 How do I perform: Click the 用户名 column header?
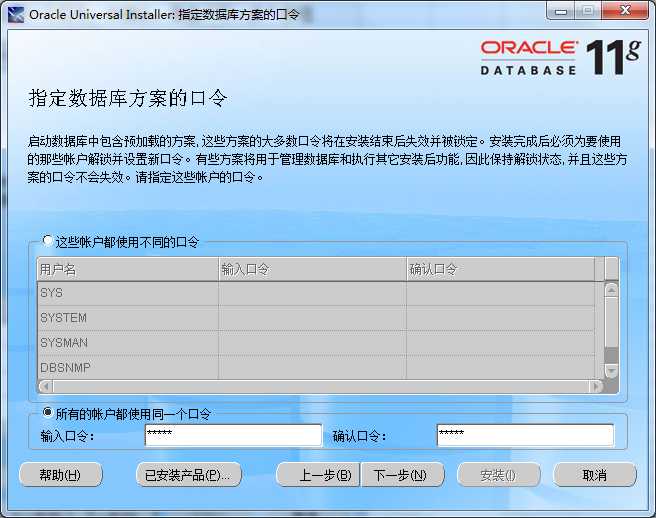128,269
